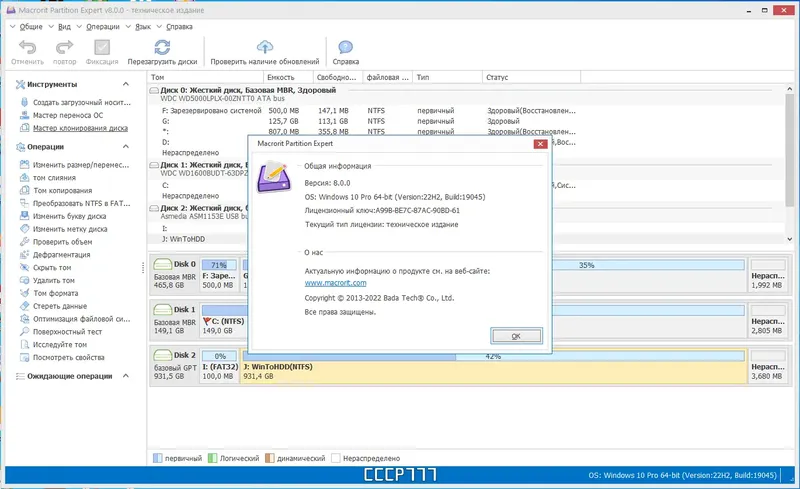Select unallocated 2,805 MB block on Disk 1
The image size is (800, 489).
click(x=768, y=321)
